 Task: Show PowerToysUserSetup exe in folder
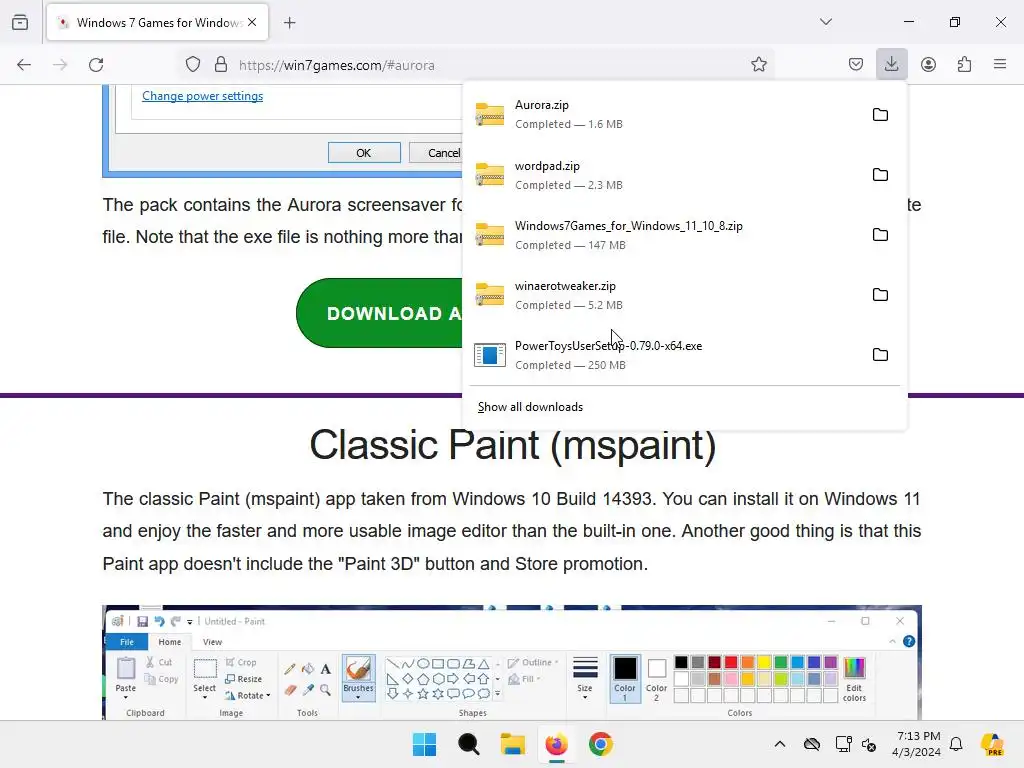pyautogui.click(x=880, y=355)
